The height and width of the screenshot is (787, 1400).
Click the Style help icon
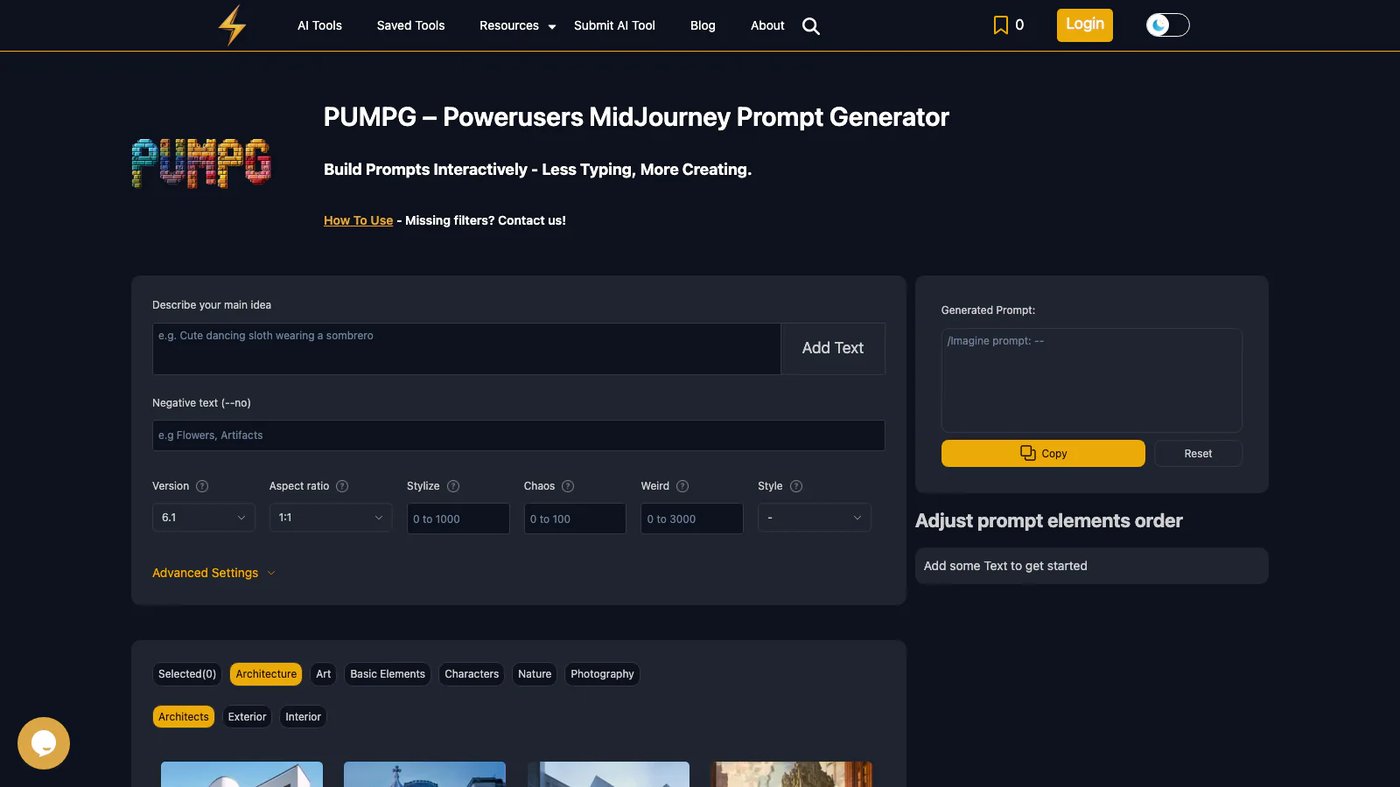tap(796, 486)
